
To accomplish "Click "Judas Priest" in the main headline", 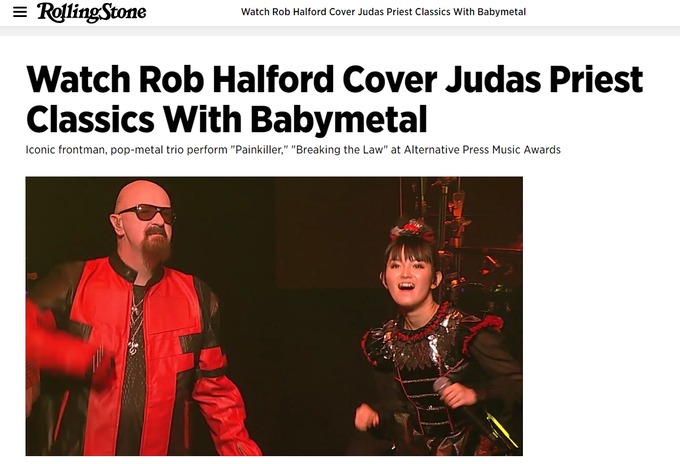I will pyautogui.click(x=544, y=80).
